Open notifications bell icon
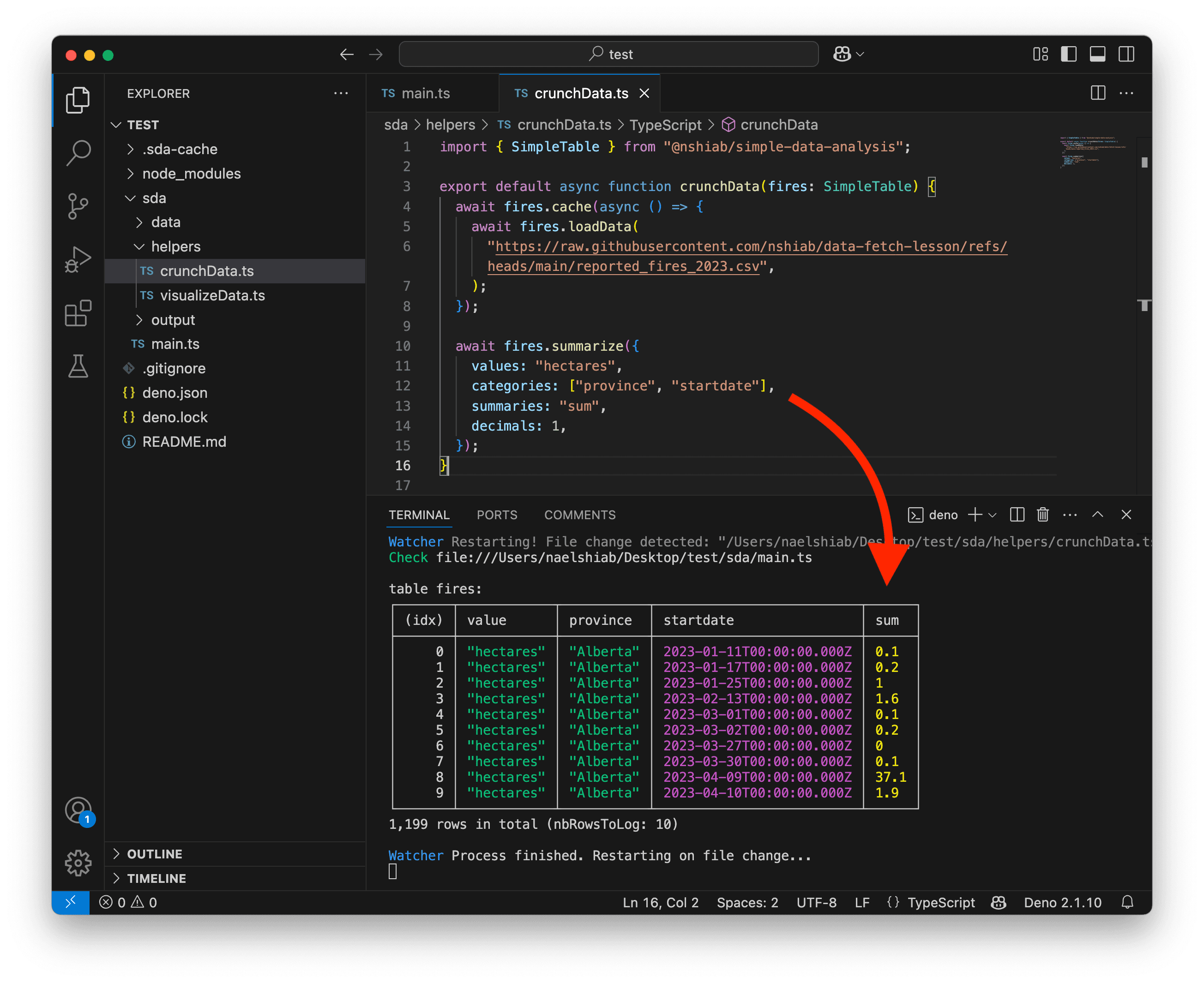1204x983 pixels. pyautogui.click(x=1127, y=903)
